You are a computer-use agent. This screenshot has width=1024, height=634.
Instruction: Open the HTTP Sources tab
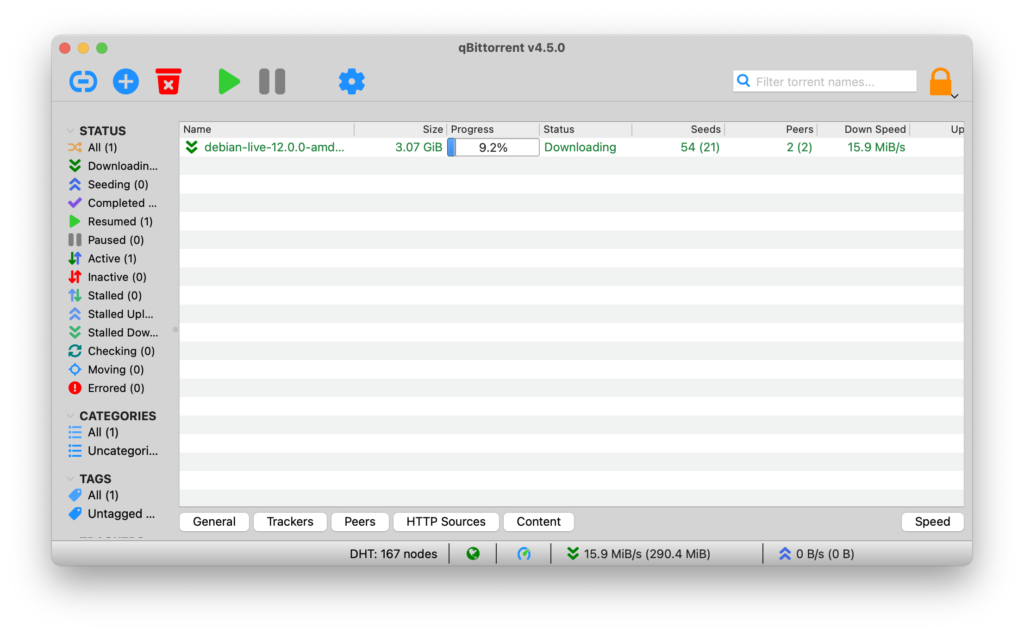tap(446, 522)
